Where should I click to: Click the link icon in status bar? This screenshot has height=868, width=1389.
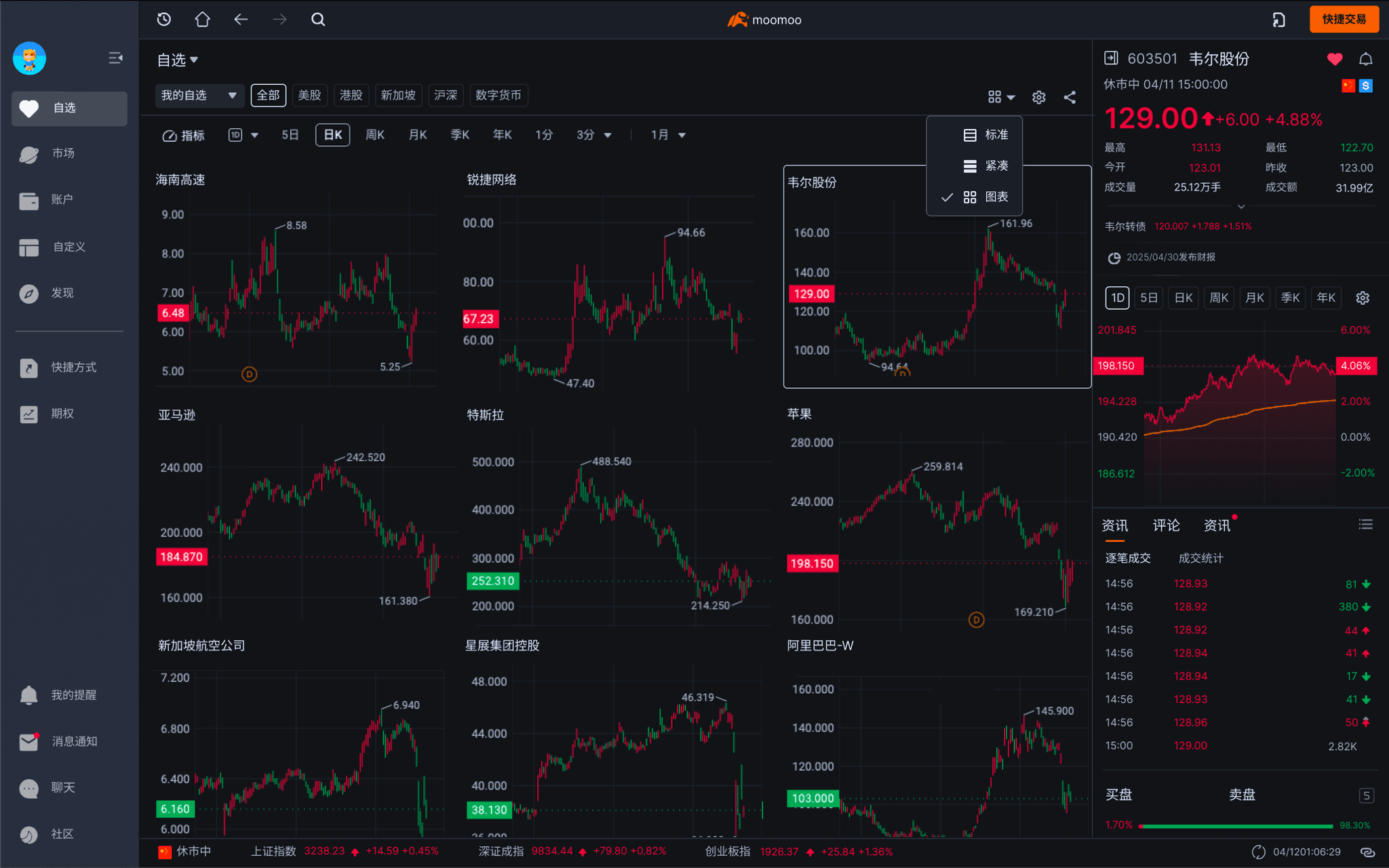coord(1367,852)
